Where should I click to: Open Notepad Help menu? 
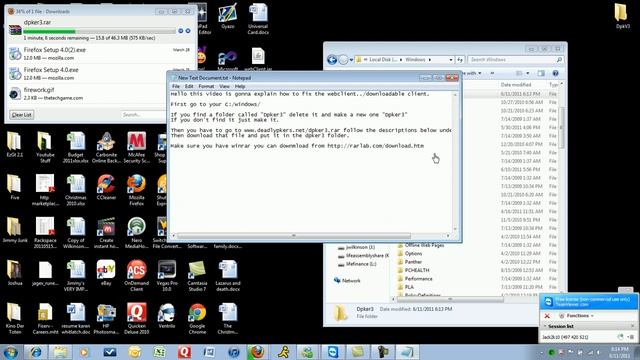pyautogui.click(x=240, y=86)
